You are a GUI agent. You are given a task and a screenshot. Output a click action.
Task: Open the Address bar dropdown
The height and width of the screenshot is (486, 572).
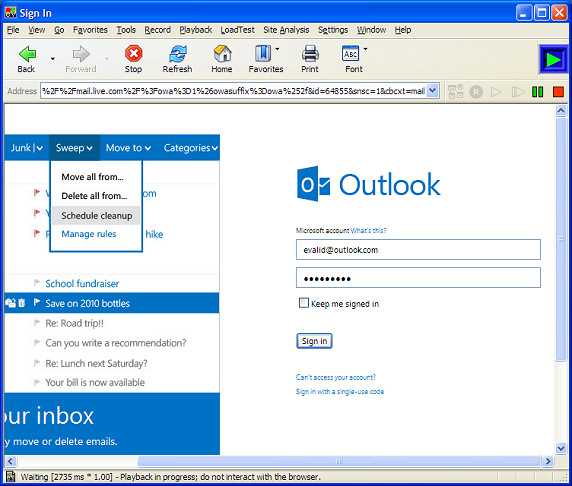click(433, 91)
